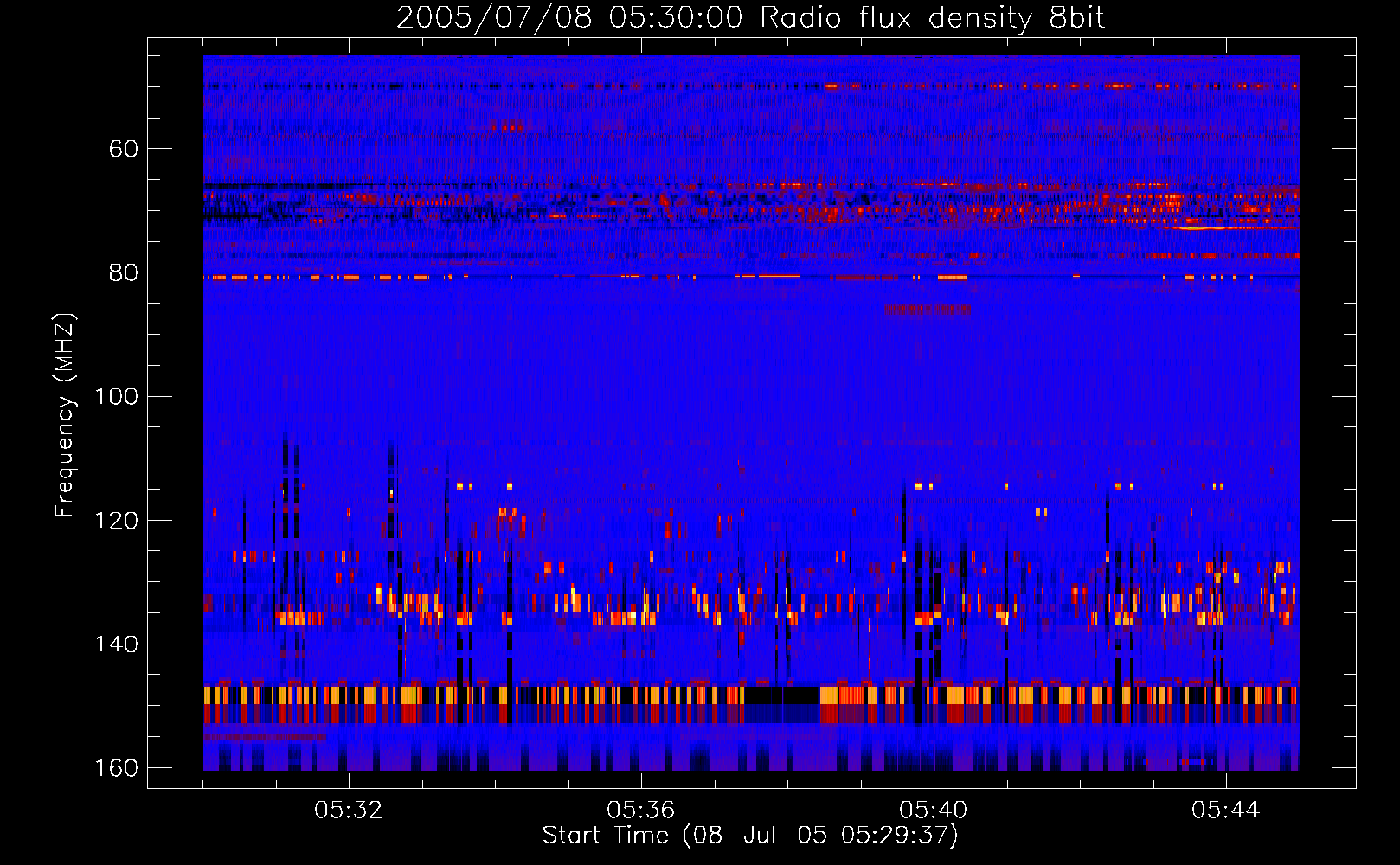Click the 100 frequency tick label
This screenshot has width=1400, height=865.
click(116, 397)
